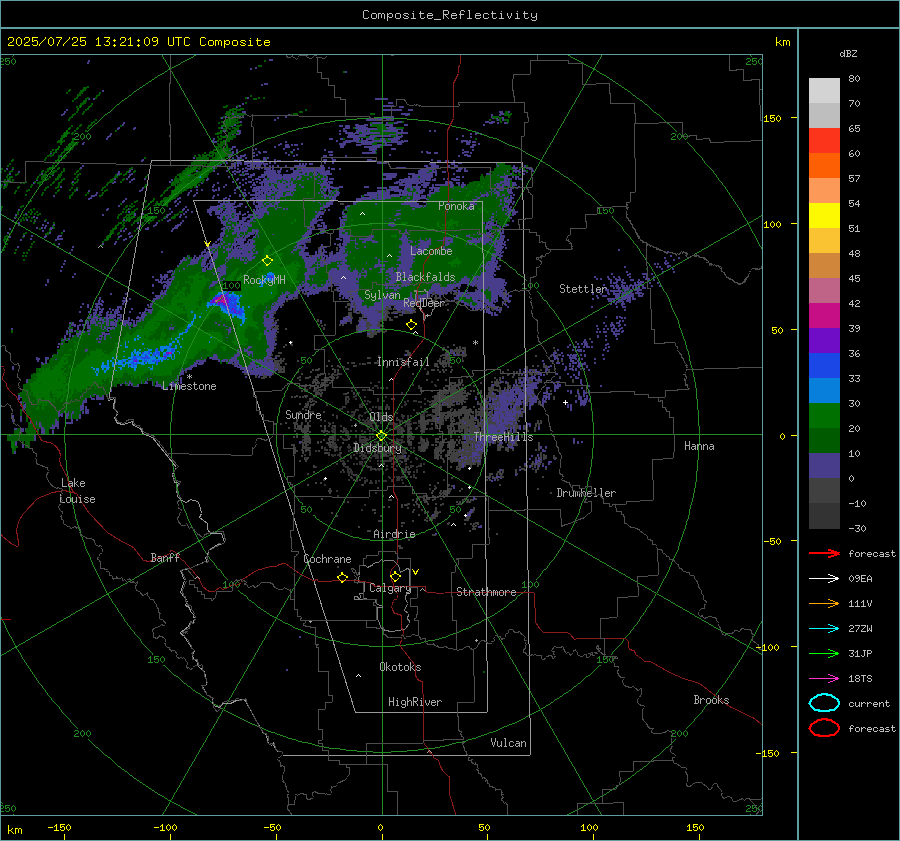Image resolution: width=900 pixels, height=841 pixels.
Task: Click the 'current' legend text
Action: (869, 703)
